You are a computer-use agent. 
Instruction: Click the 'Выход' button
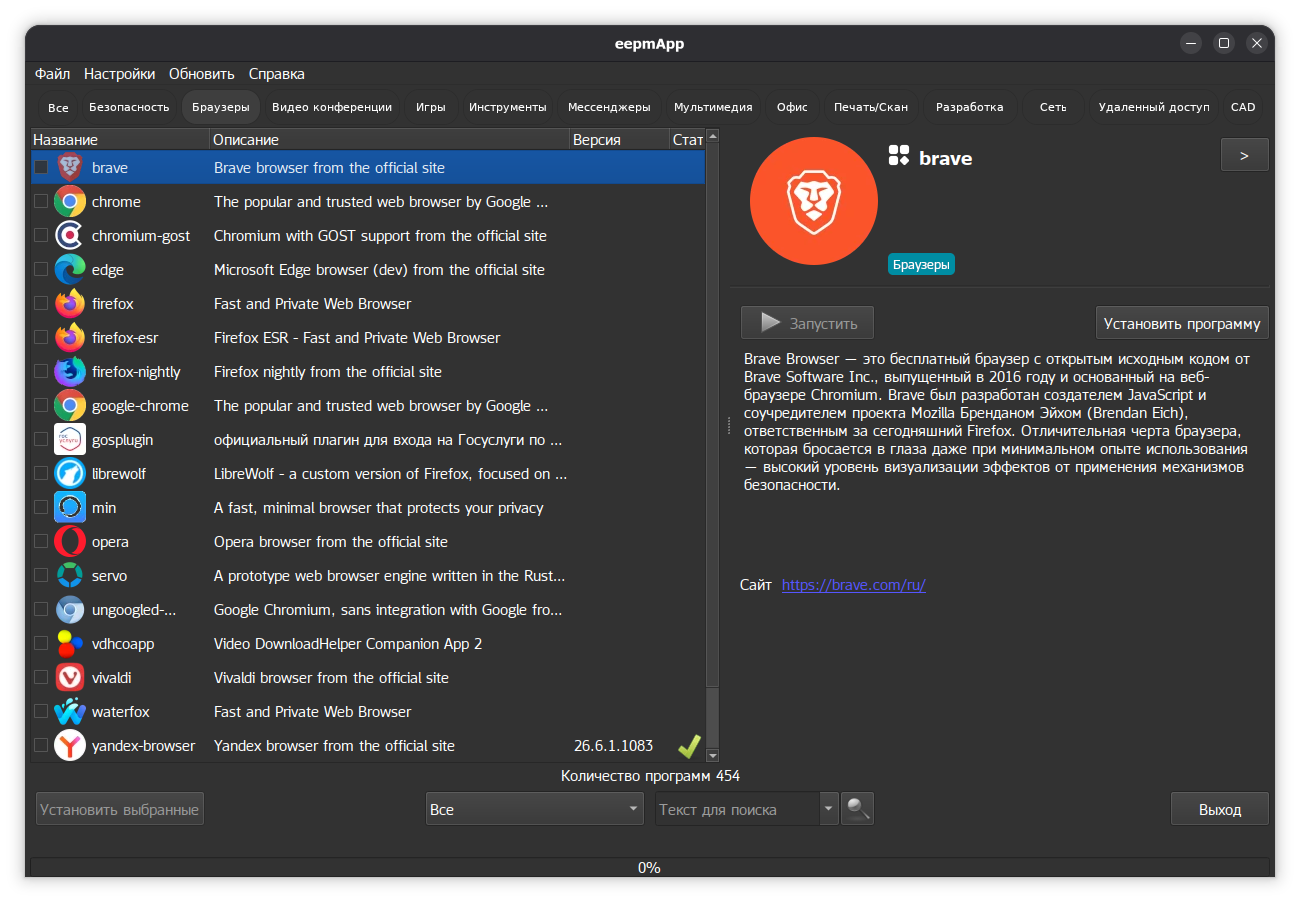pos(1220,809)
